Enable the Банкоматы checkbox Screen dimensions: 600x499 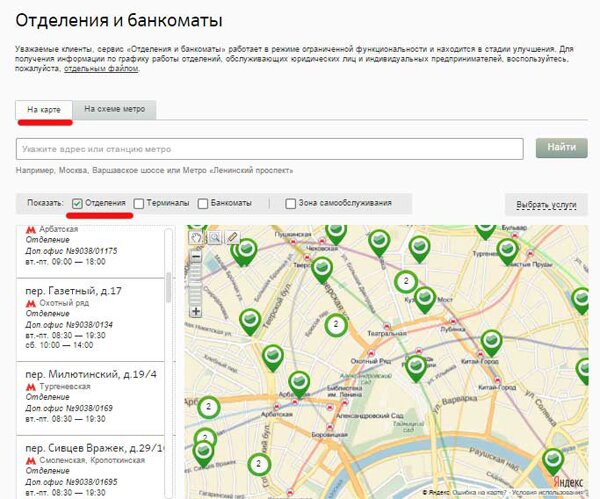click(x=203, y=204)
